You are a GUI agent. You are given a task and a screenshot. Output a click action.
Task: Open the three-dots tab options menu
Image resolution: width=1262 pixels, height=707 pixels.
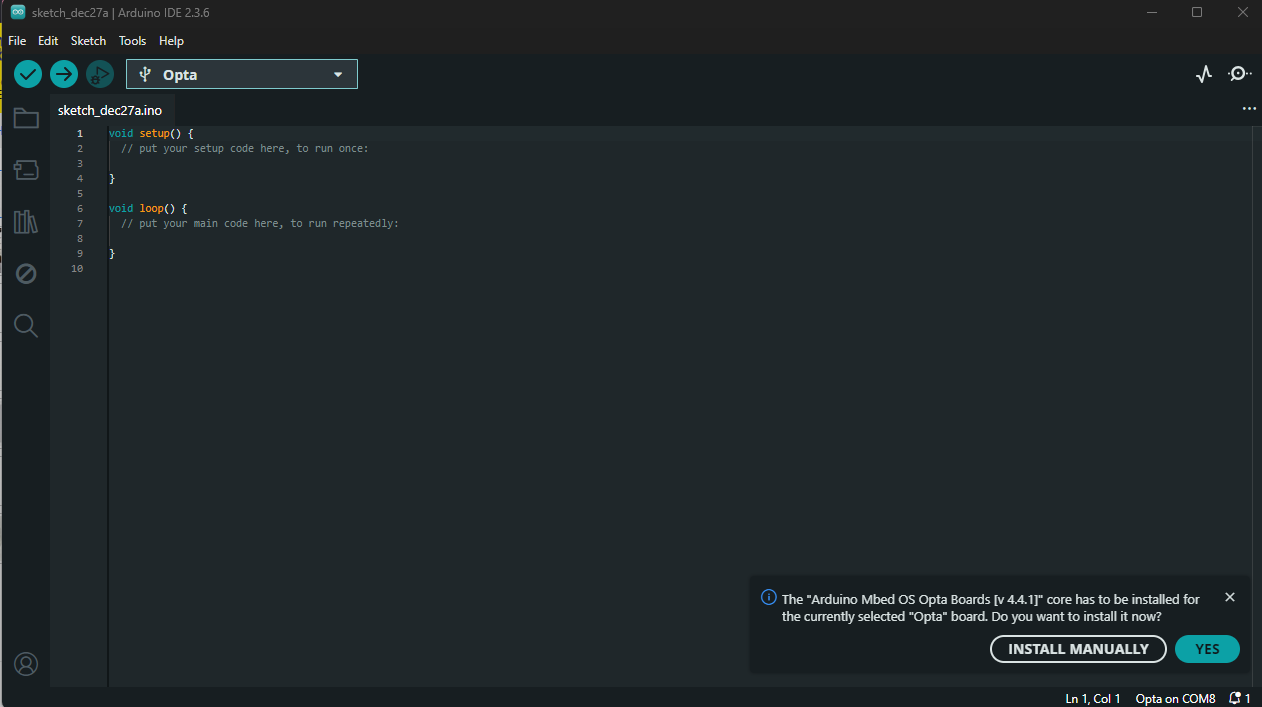coord(1249,109)
